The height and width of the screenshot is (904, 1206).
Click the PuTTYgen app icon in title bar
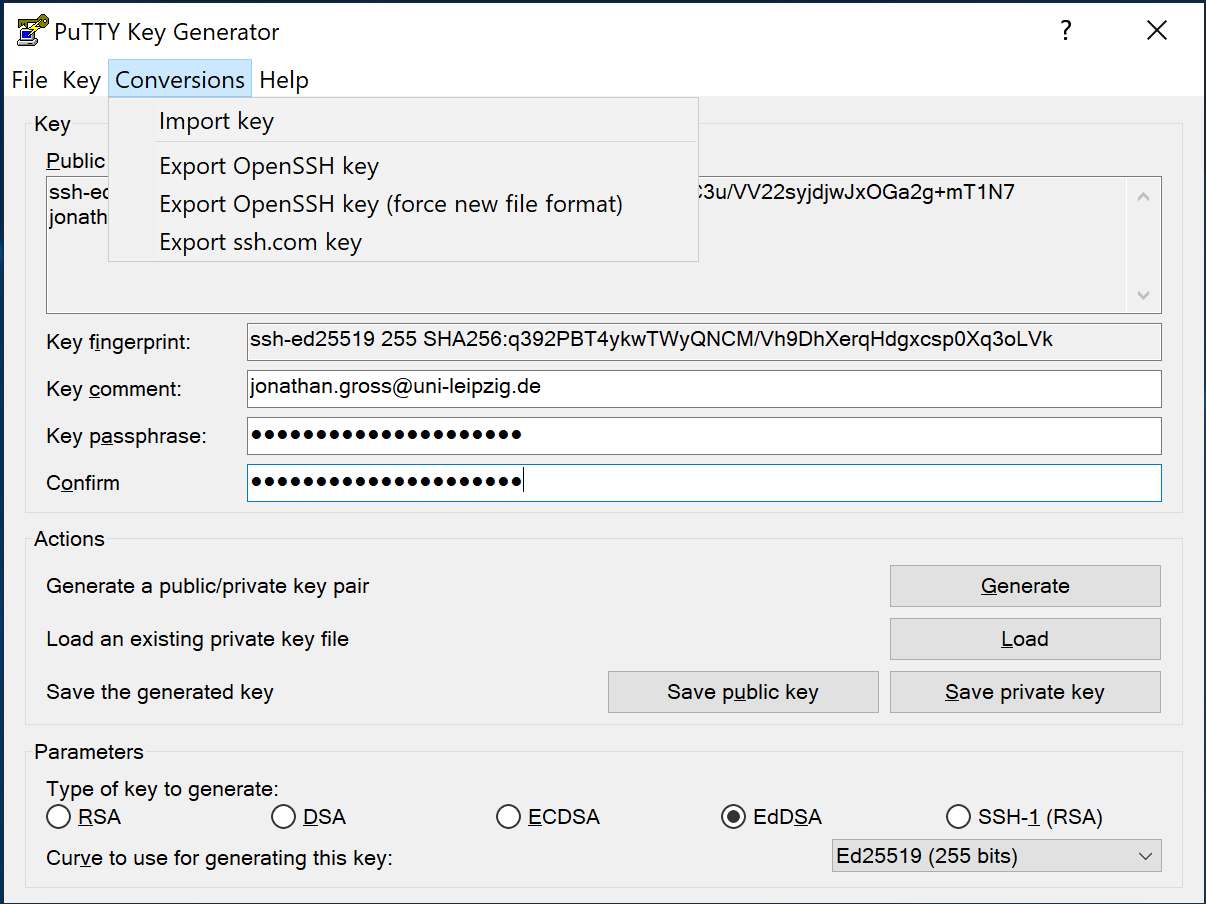[32, 31]
